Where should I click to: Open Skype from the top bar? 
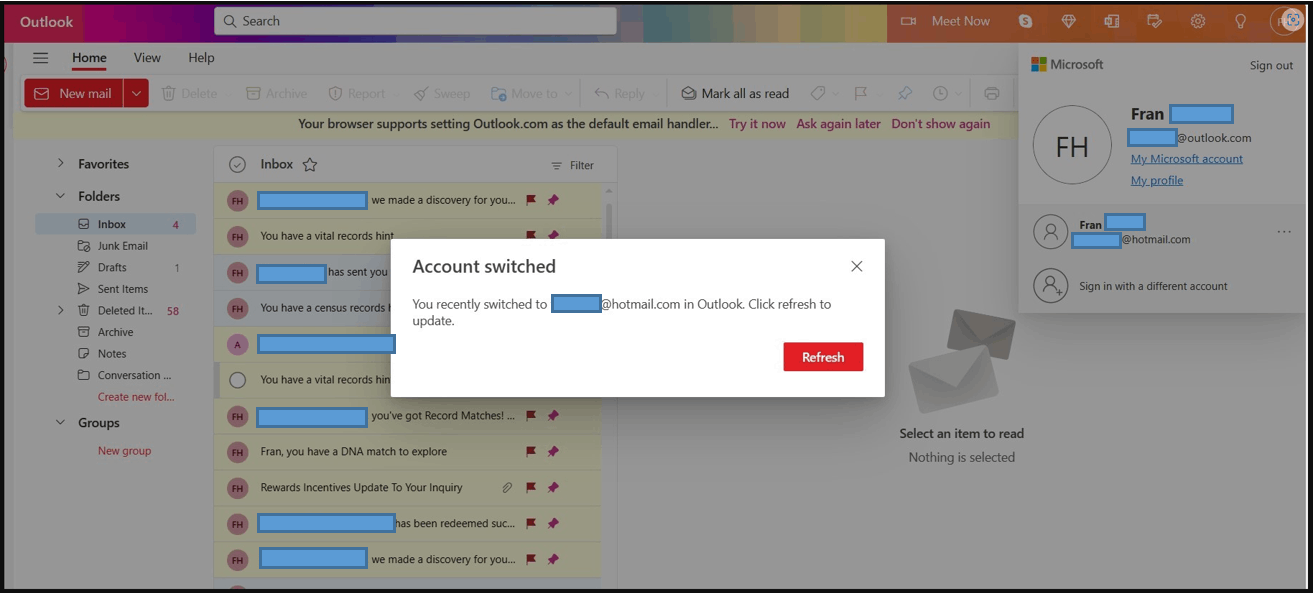[x=1025, y=21]
